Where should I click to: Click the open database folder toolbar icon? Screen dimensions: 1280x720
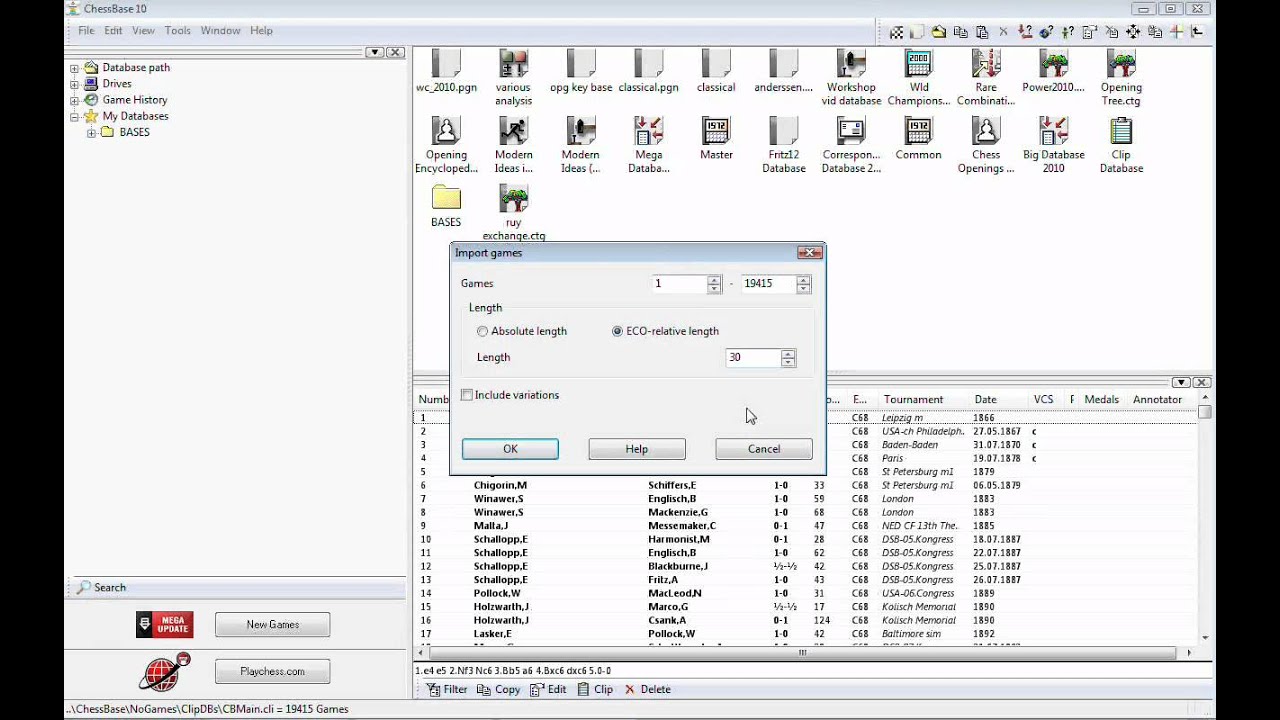(939, 32)
